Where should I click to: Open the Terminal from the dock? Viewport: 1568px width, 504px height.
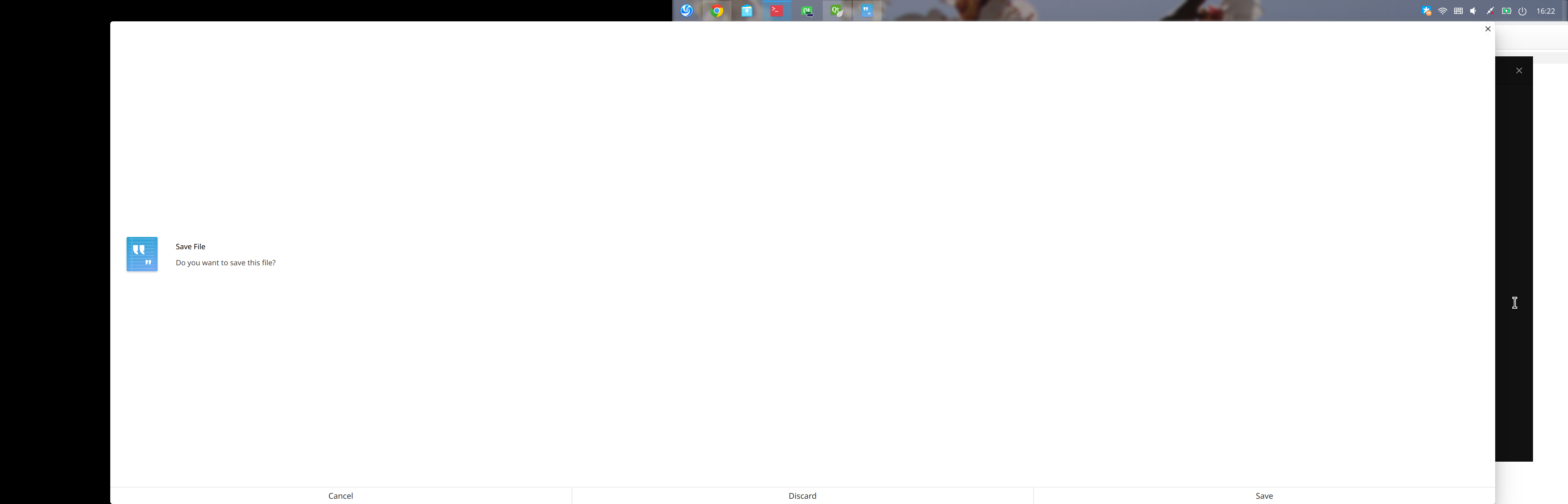(777, 10)
